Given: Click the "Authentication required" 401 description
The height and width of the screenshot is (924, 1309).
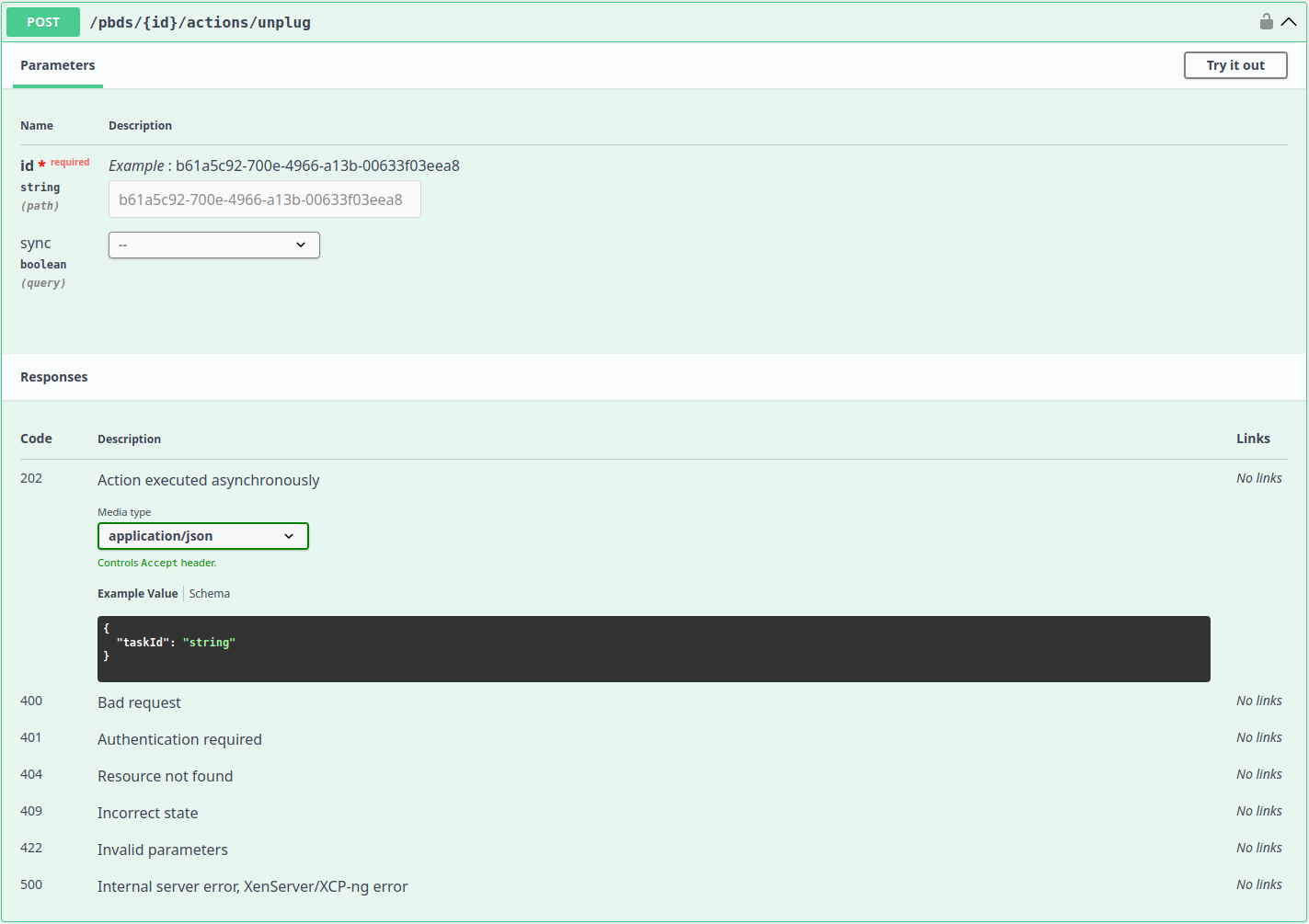Looking at the screenshot, I should [179, 739].
